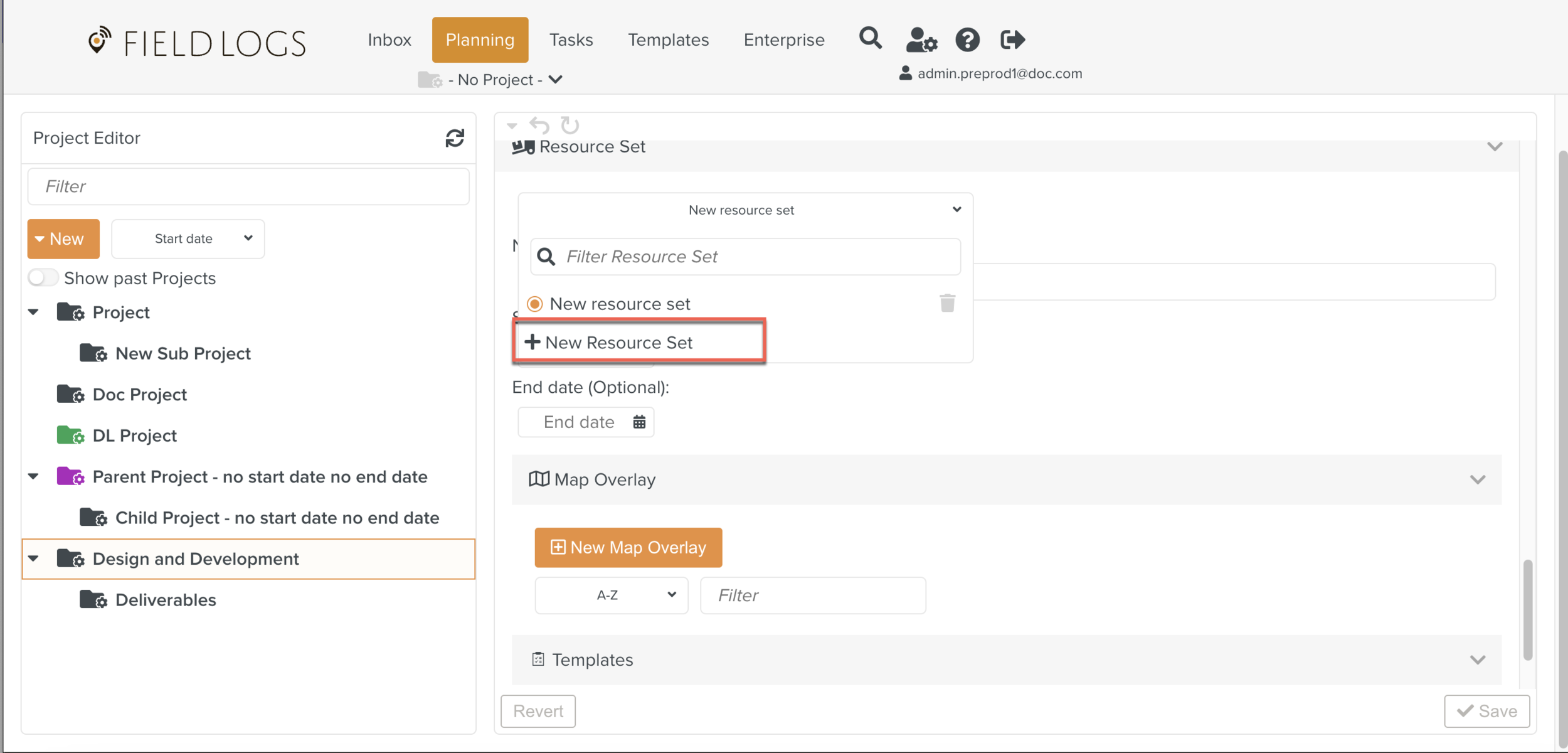This screenshot has height=753, width=1568.
Task: Switch to the Tasks tab
Action: [x=571, y=40]
